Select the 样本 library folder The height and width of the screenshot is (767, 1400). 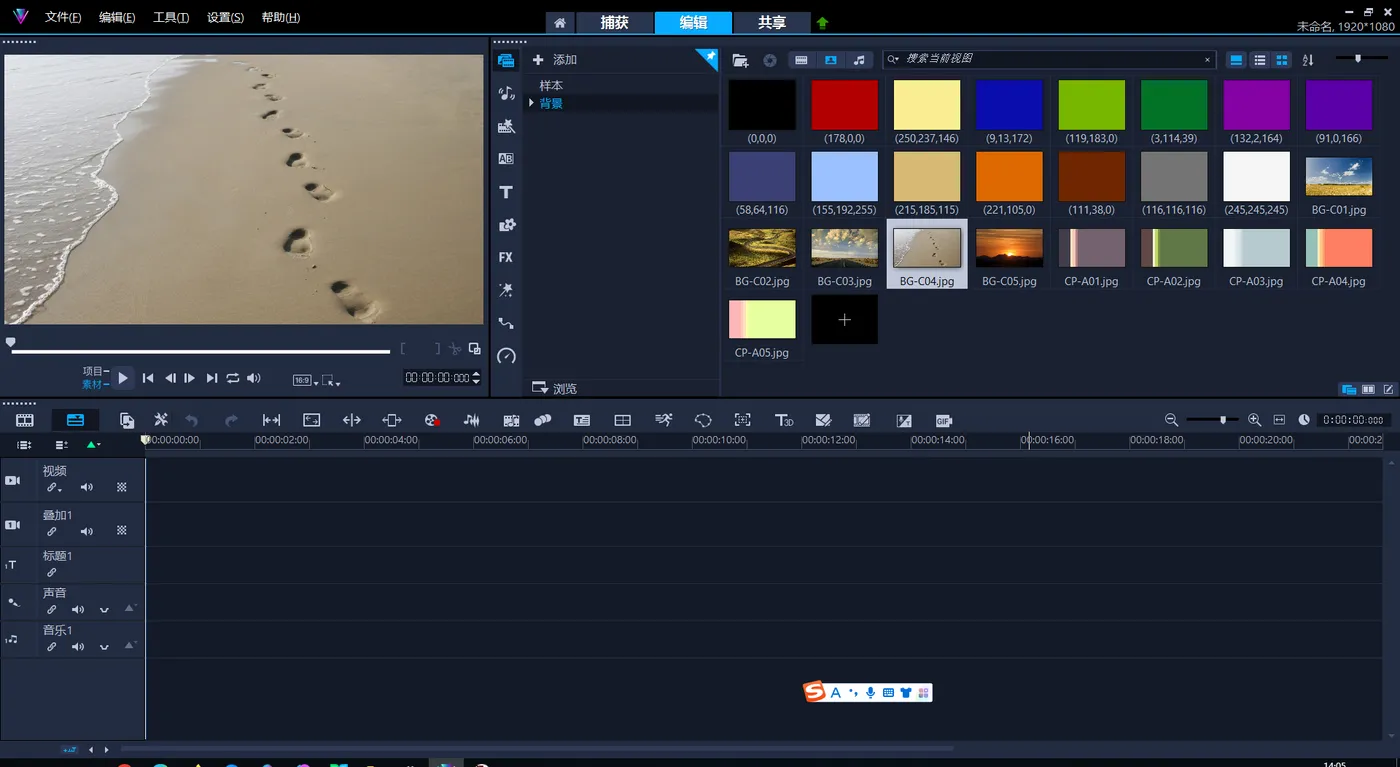[x=551, y=86]
